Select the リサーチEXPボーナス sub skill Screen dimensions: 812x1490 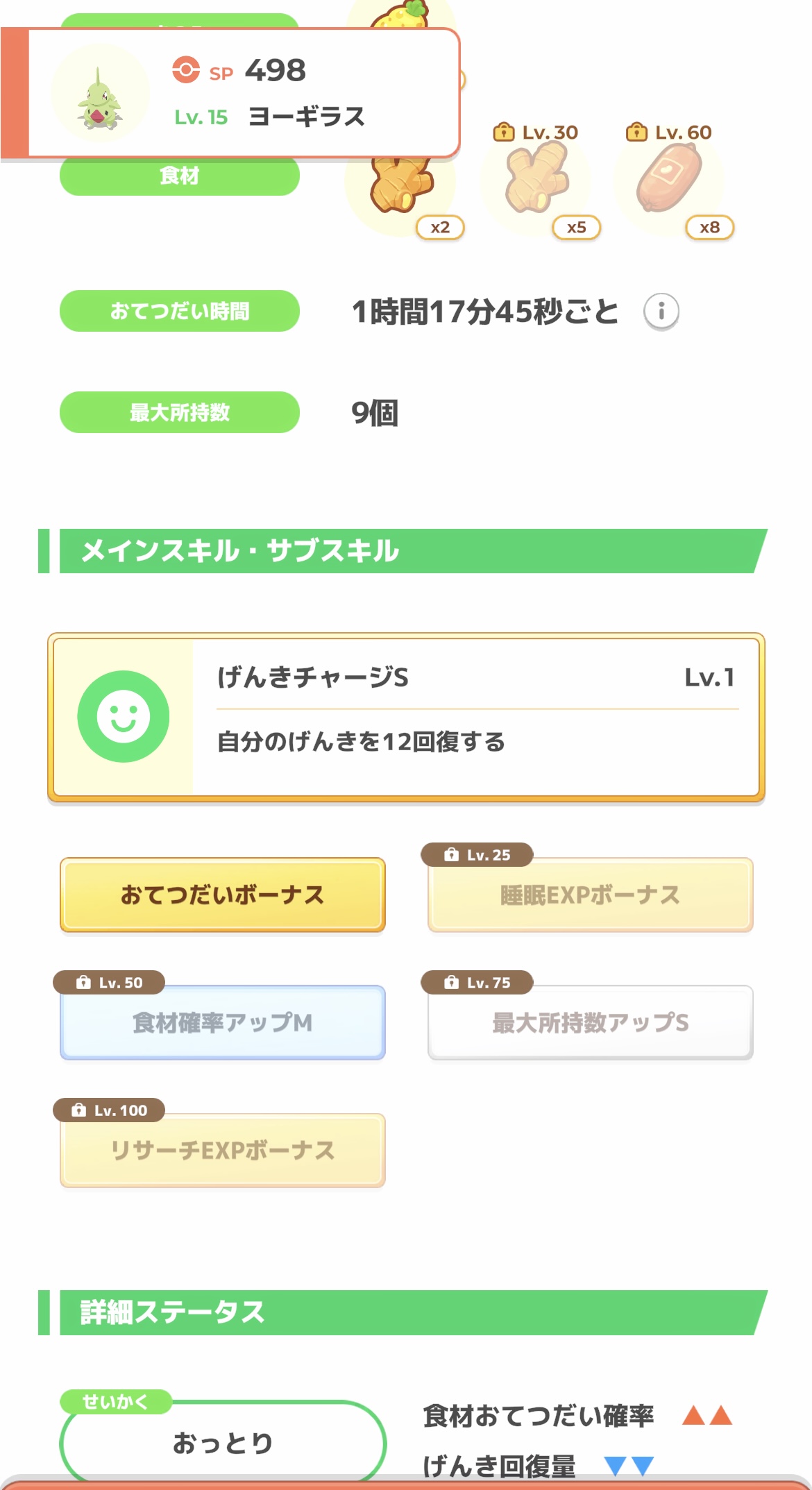[x=222, y=1151]
